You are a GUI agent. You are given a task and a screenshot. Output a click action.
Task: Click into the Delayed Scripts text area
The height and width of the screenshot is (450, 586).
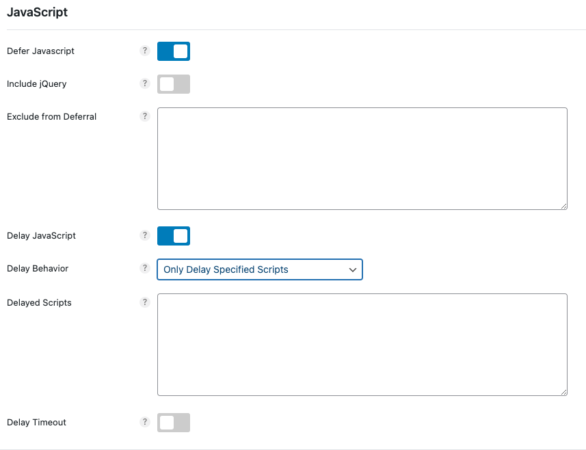click(x=362, y=345)
